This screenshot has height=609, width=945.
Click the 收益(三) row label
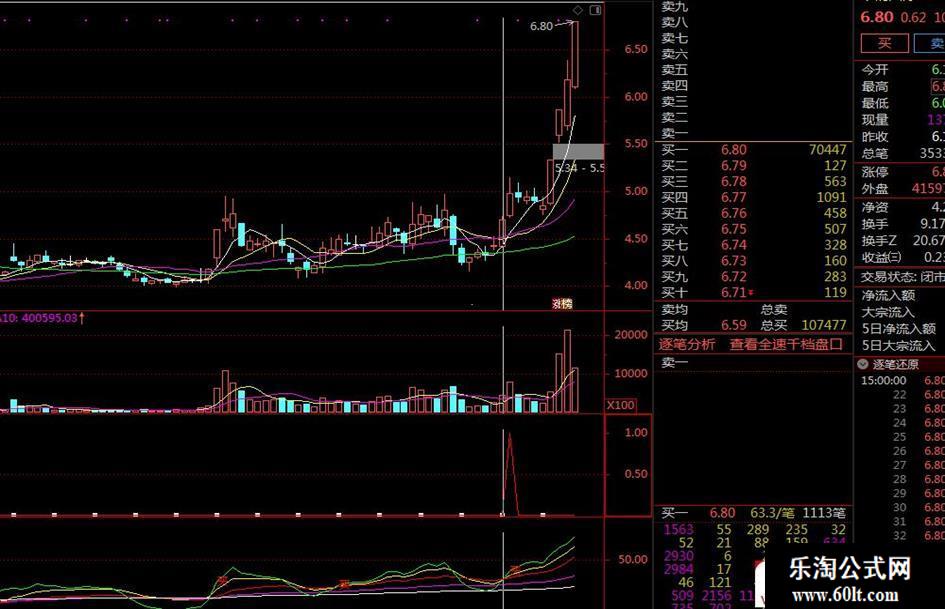(x=882, y=257)
